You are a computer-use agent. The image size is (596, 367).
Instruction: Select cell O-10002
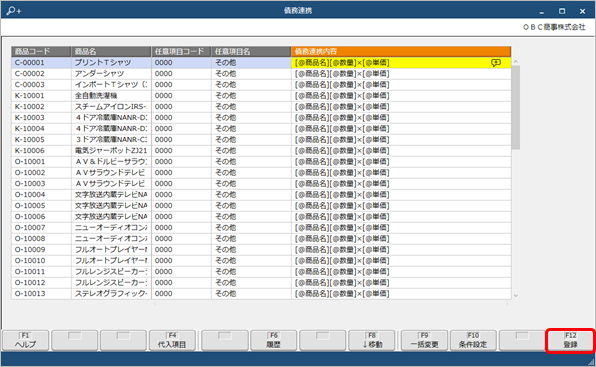coord(41,173)
